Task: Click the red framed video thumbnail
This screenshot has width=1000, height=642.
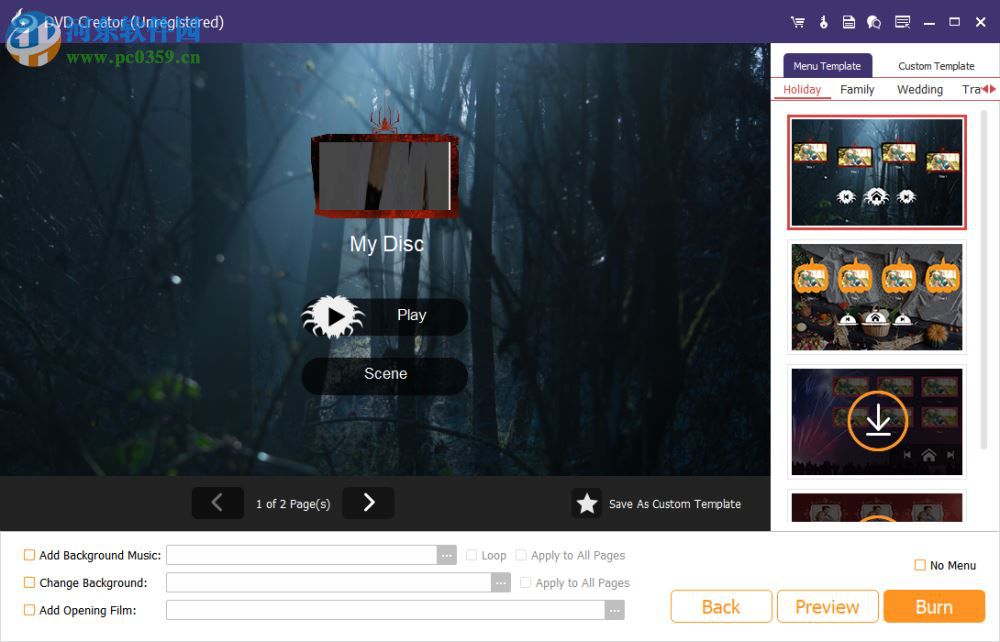Action: 385,176
